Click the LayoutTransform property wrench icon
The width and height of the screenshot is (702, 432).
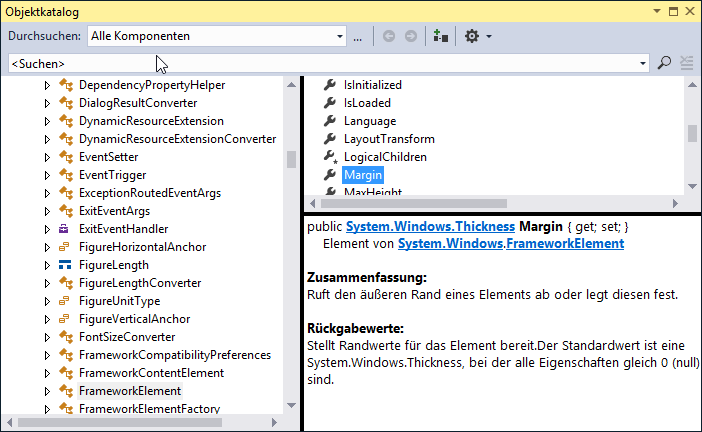330,139
